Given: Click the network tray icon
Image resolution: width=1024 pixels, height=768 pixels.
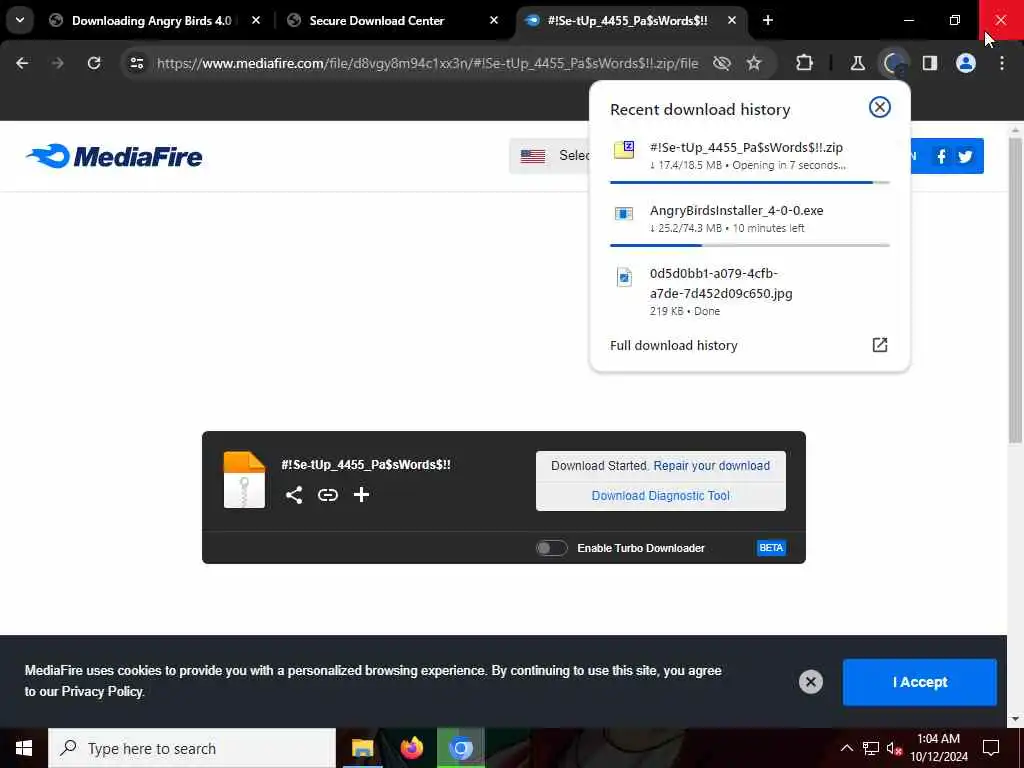Looking at the screenshot, I should 871,748.
